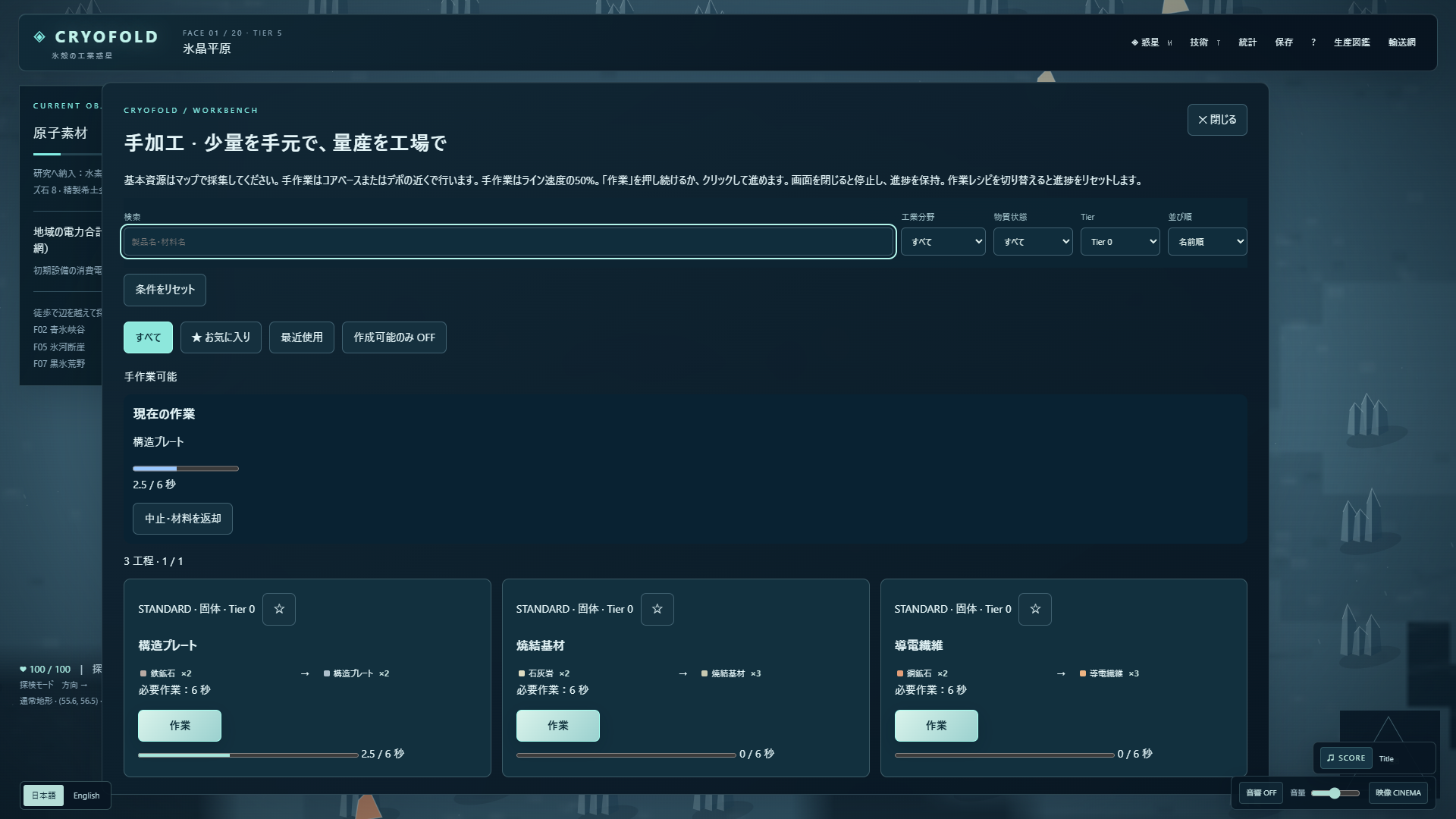
Task: Click 中止·材料を返却 button
Action: [183, 519]
